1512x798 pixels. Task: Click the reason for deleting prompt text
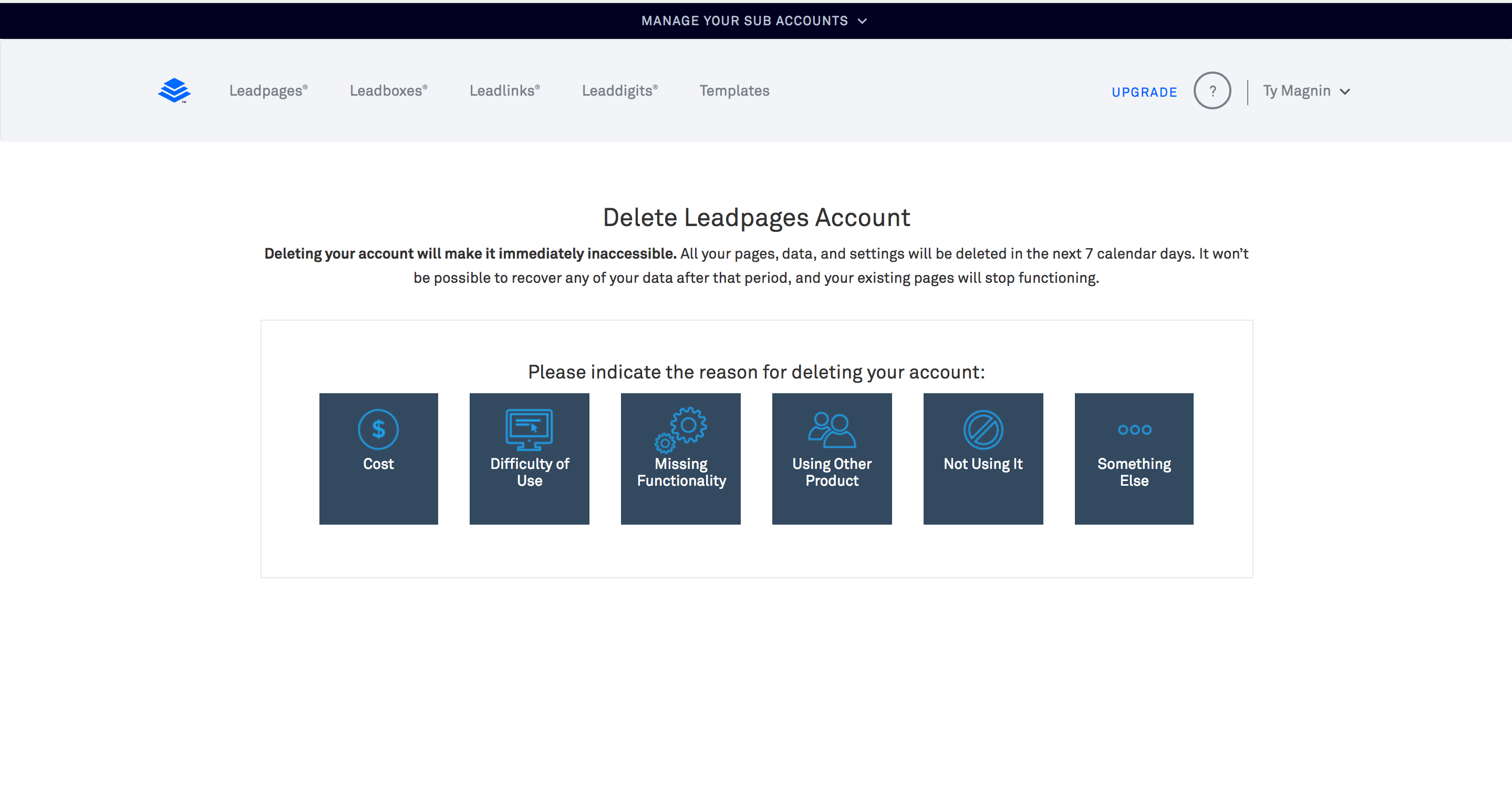click(x=756, y=372)
